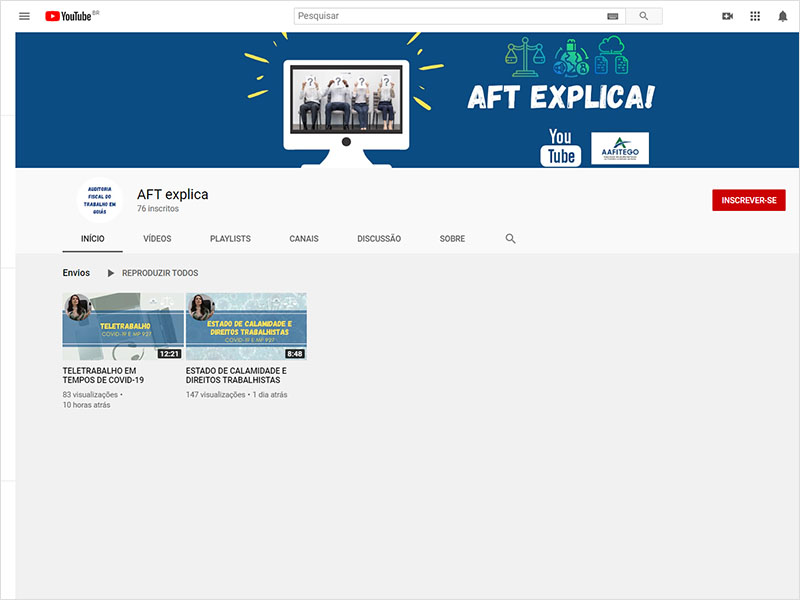800x600 pixels.
Task: Switch to the Vídeos tab
Action: pyautogui.click(x=157, y=239)
